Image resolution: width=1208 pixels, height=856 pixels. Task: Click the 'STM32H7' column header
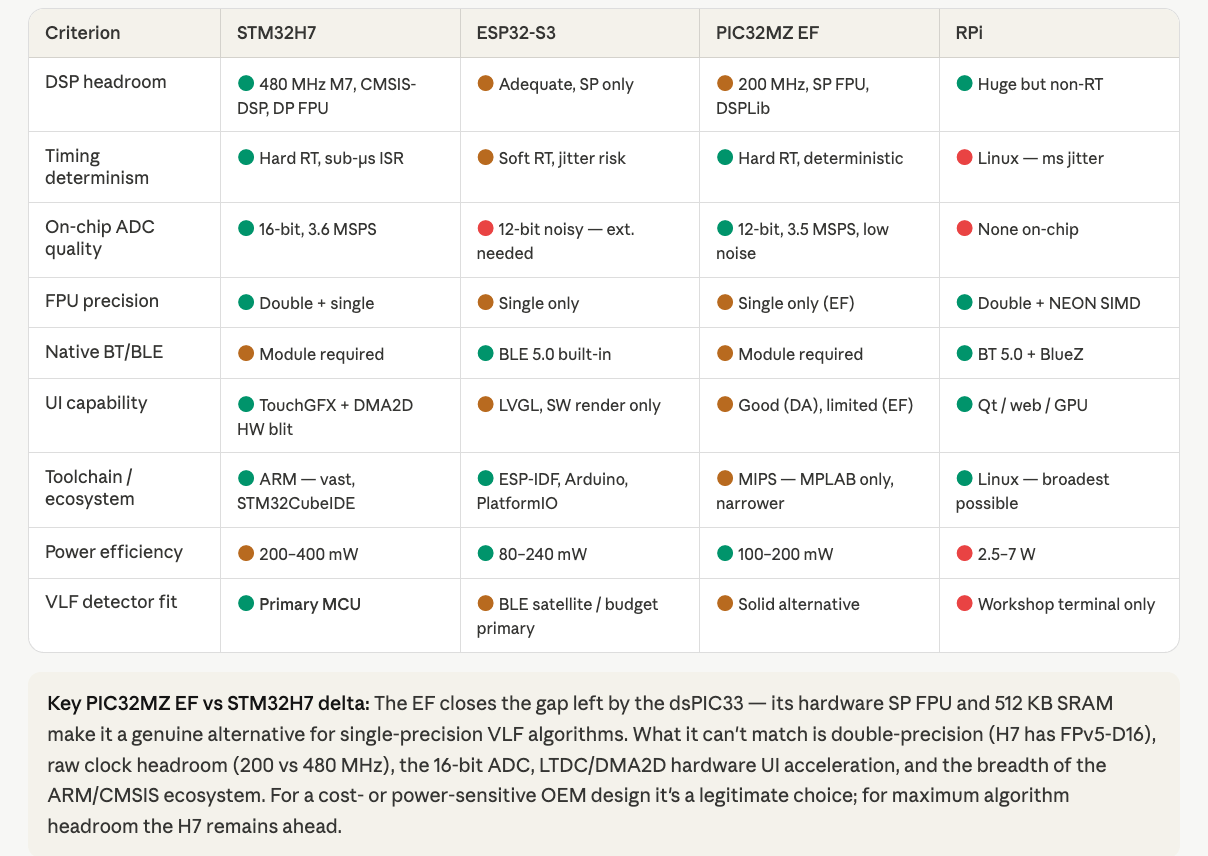point(273,33)
